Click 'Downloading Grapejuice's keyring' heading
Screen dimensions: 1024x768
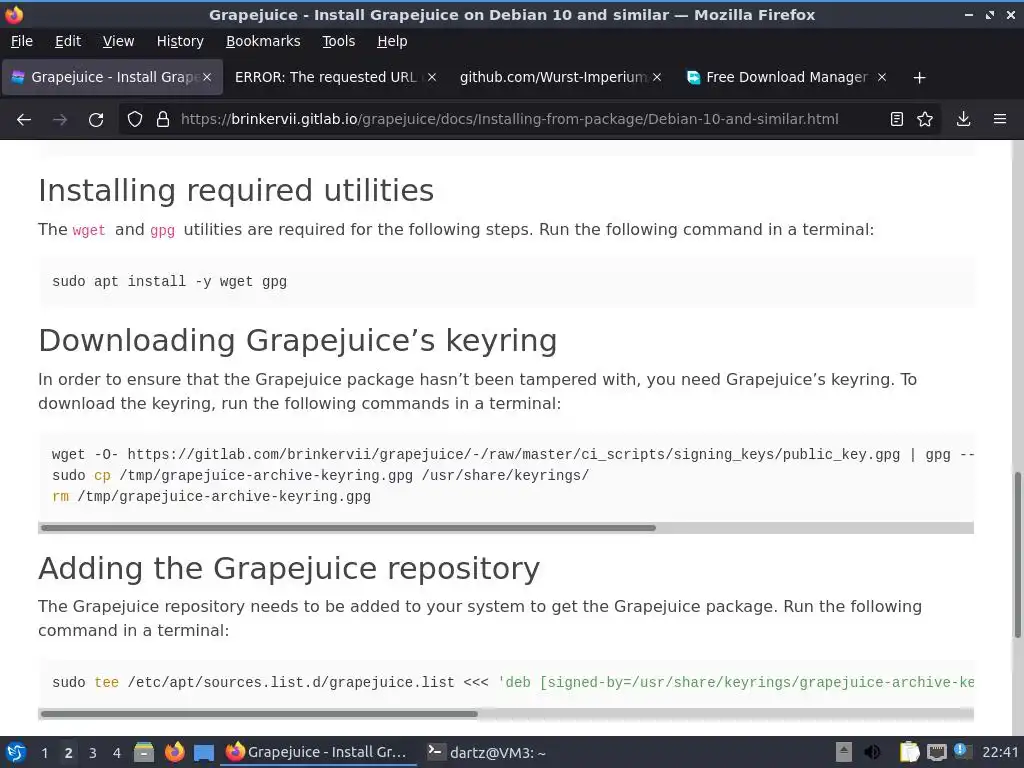[x=297, y=340]
